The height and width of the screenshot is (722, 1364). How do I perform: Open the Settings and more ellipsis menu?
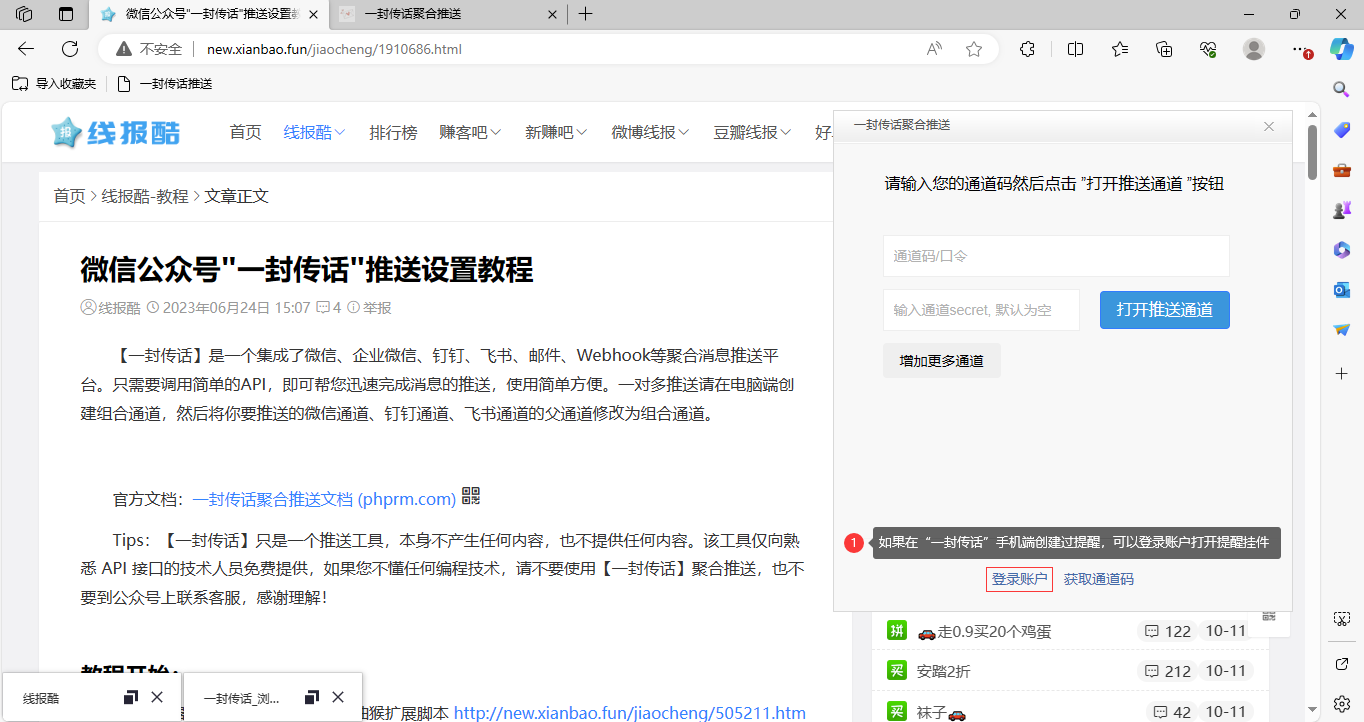(x=1300, y=49)
